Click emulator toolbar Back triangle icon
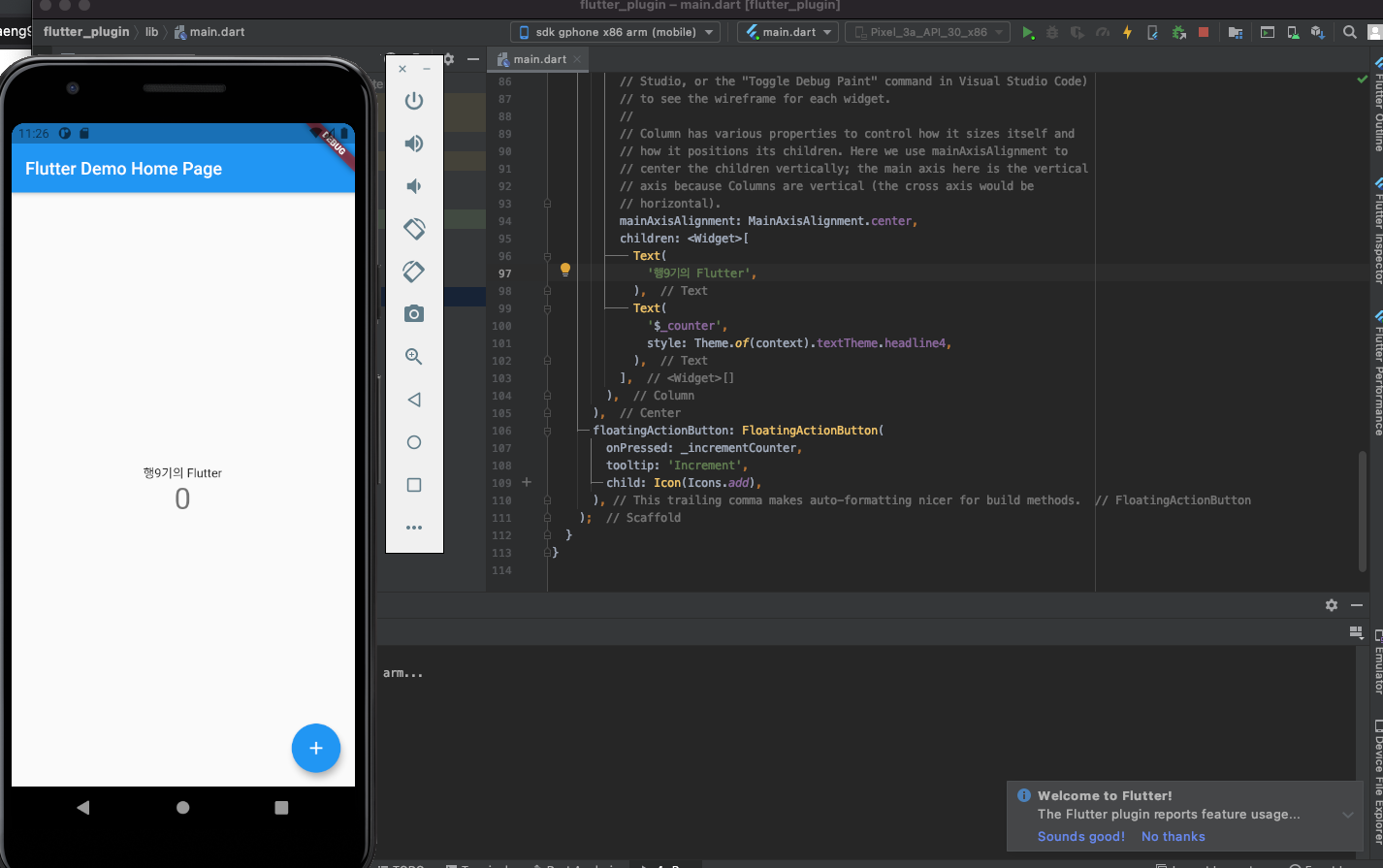The height and width of the screenshot is (868, 1383). 414,400
